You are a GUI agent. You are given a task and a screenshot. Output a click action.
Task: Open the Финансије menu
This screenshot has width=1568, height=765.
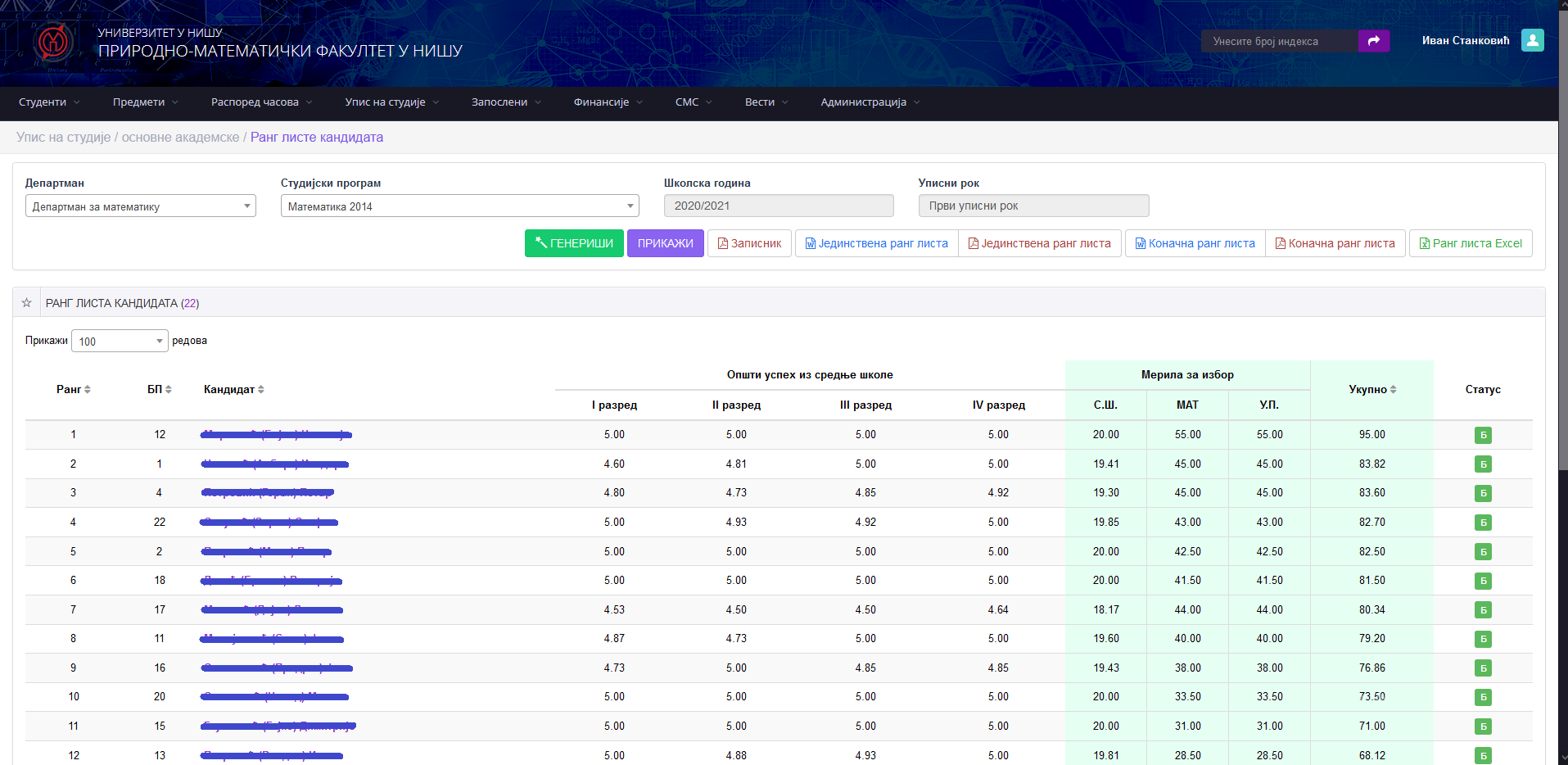(x=608, y=102)
